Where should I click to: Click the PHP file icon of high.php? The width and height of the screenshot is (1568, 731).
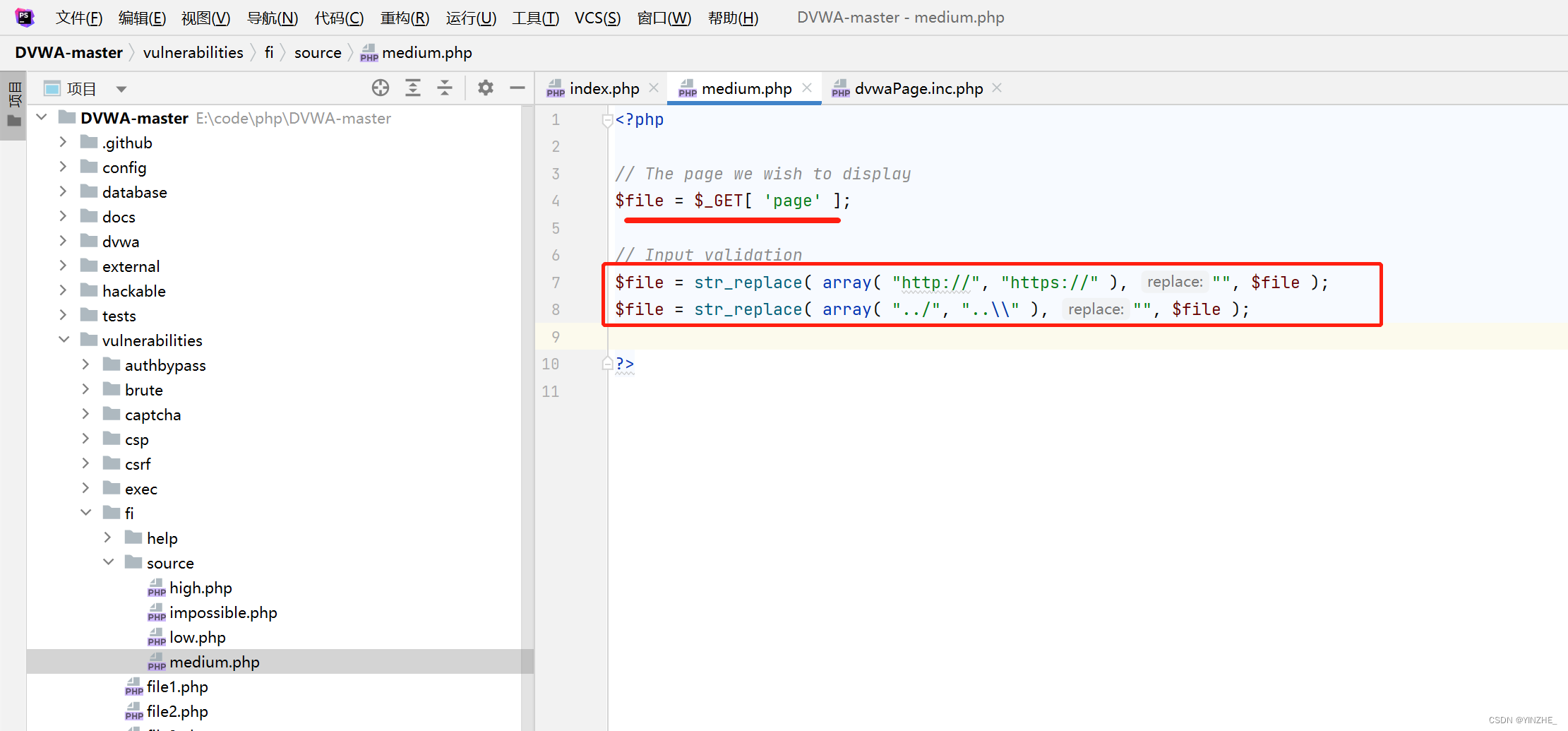point(157,588)
